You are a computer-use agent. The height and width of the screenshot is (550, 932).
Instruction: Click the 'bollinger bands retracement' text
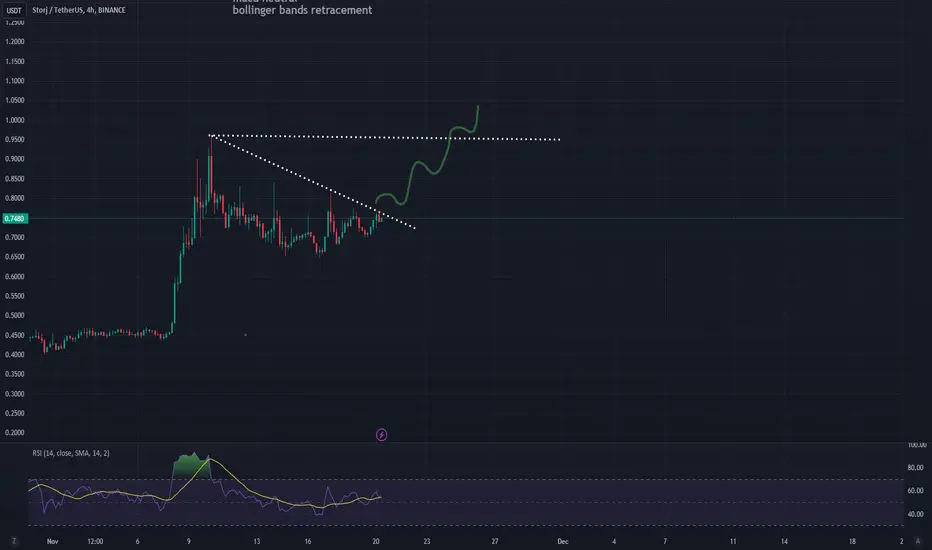point(302,10)
